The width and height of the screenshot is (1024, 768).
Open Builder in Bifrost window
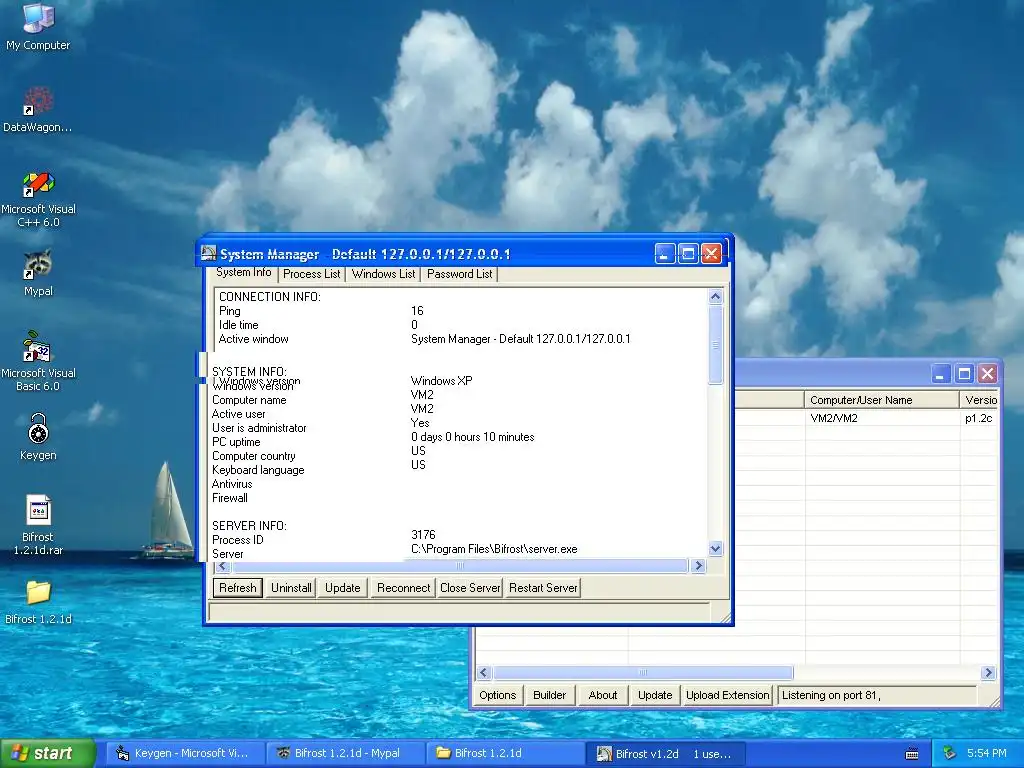[549, 695]
